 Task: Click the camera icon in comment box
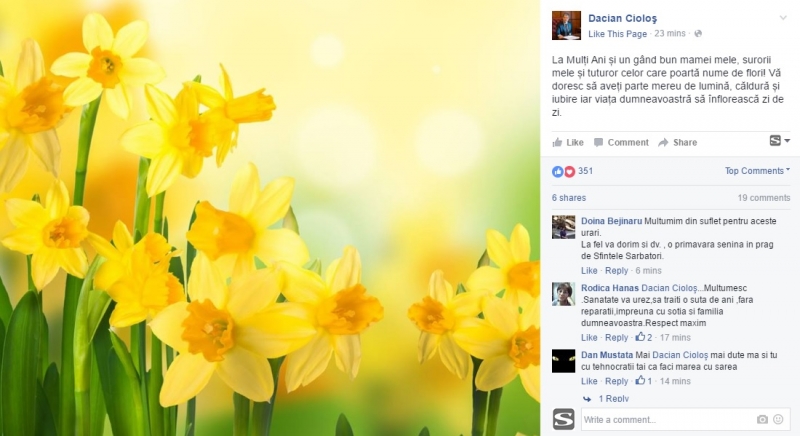click(x=762, y=419)
